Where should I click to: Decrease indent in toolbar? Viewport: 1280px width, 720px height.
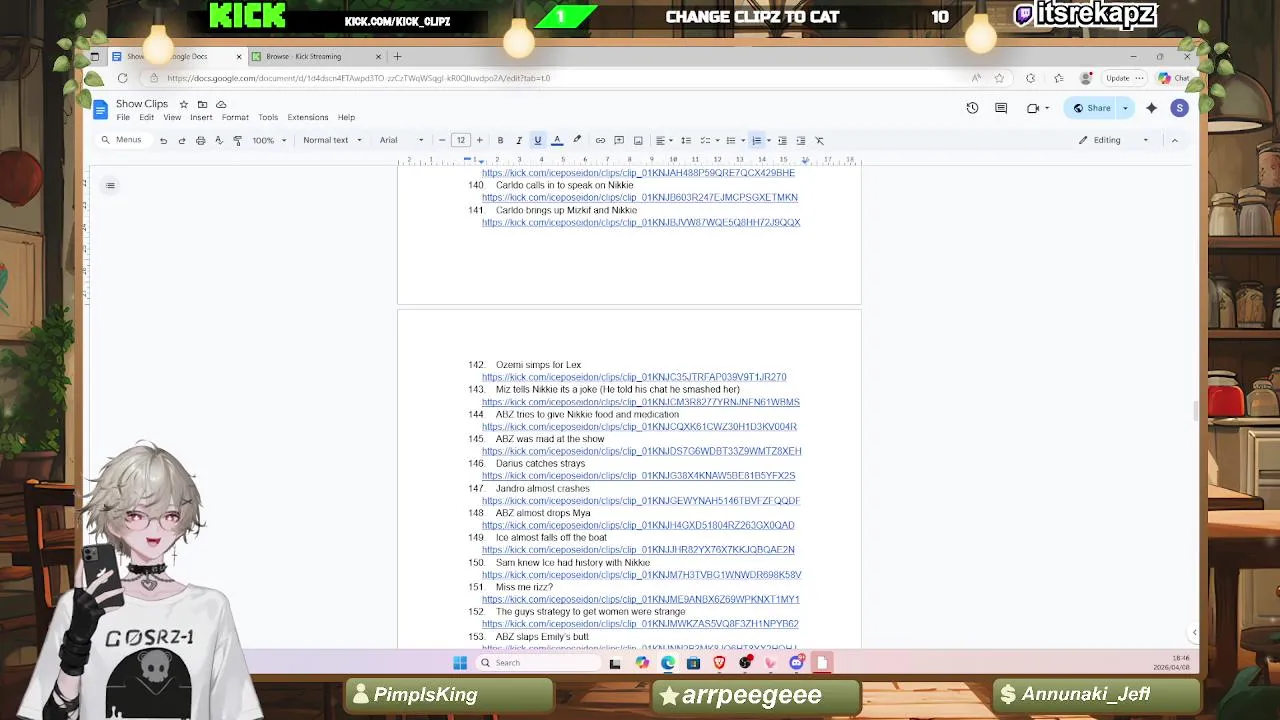[782, 140]
